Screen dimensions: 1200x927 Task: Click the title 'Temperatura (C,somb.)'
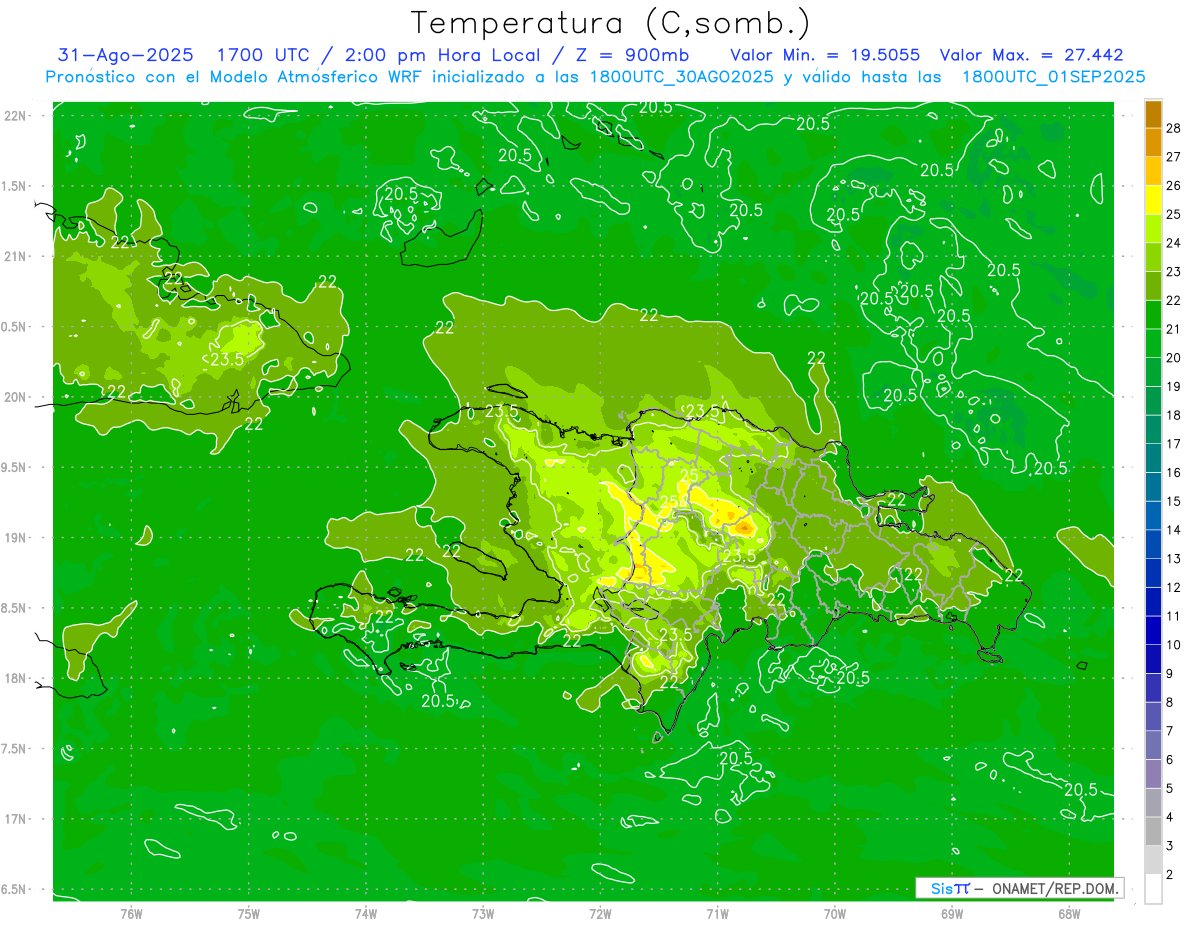point(610,23)
